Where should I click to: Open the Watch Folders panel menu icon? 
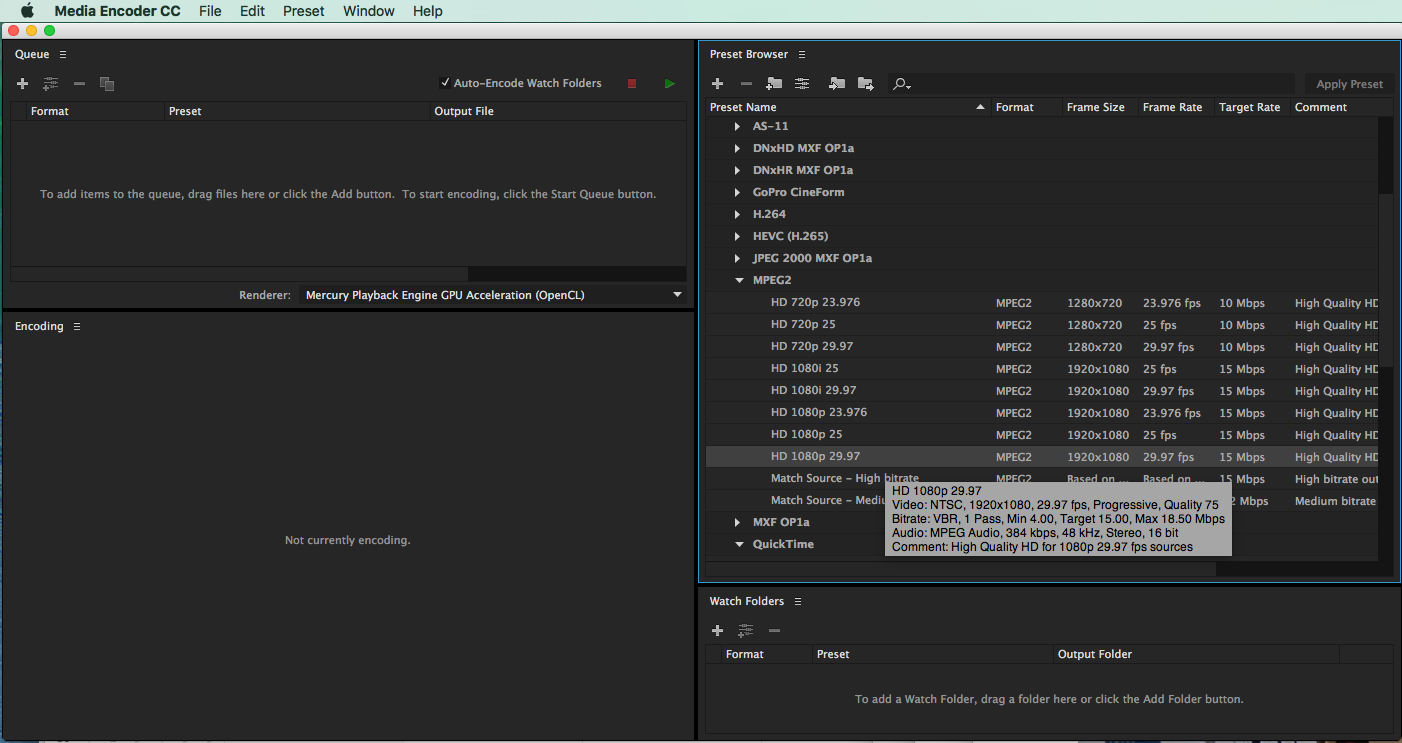[797, 601]
